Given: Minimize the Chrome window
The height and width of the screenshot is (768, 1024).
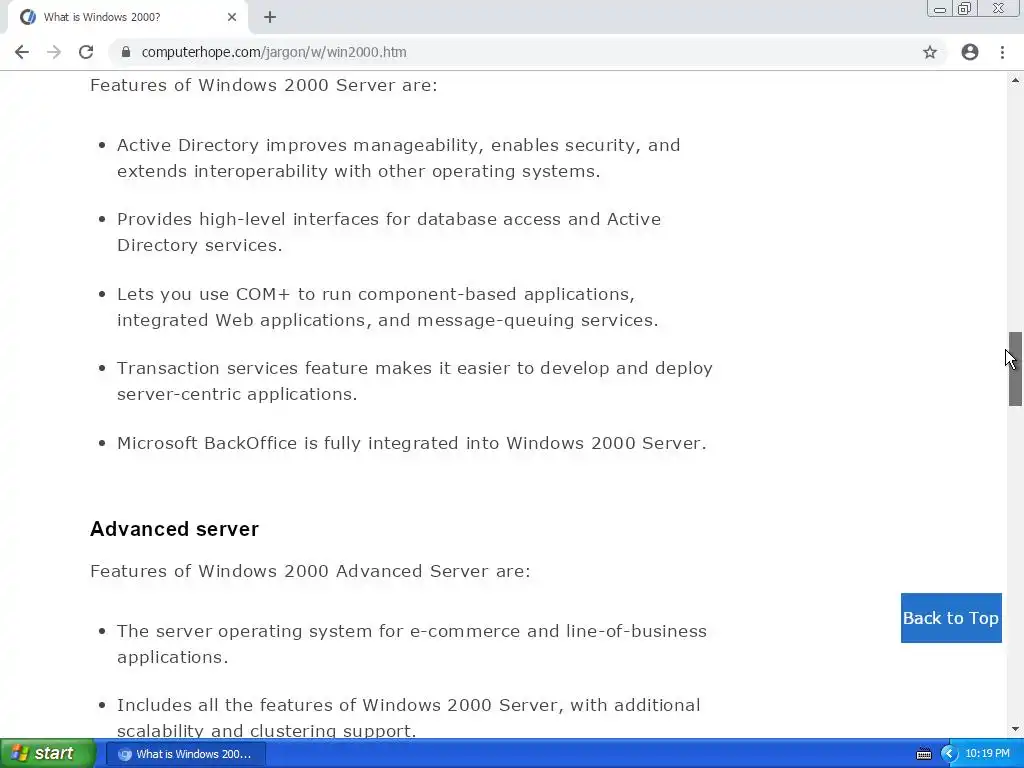Looking at the screenshot, I should click(x=940, y=9).
